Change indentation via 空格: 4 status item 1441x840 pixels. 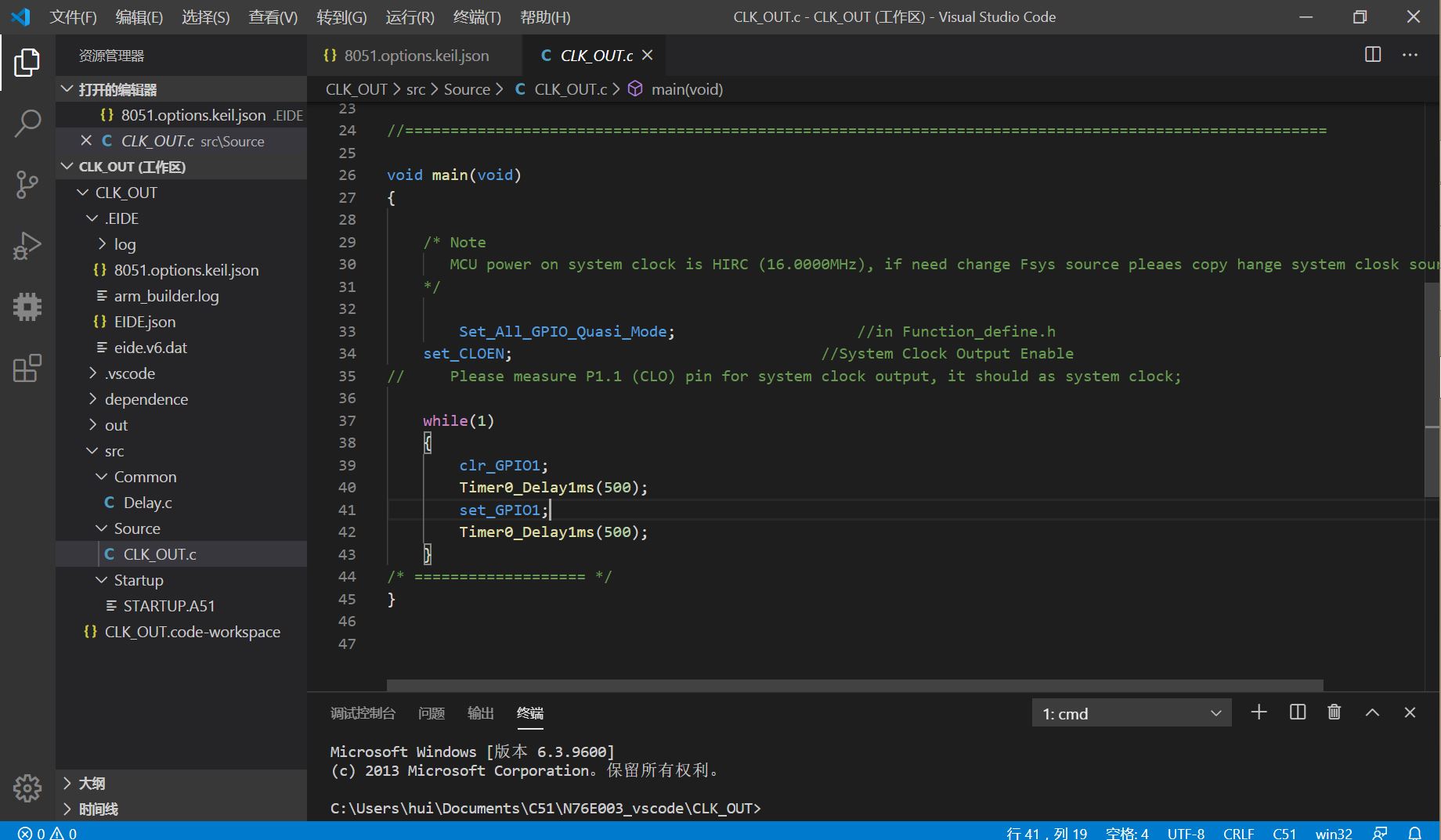click(x=1126, y=833)
